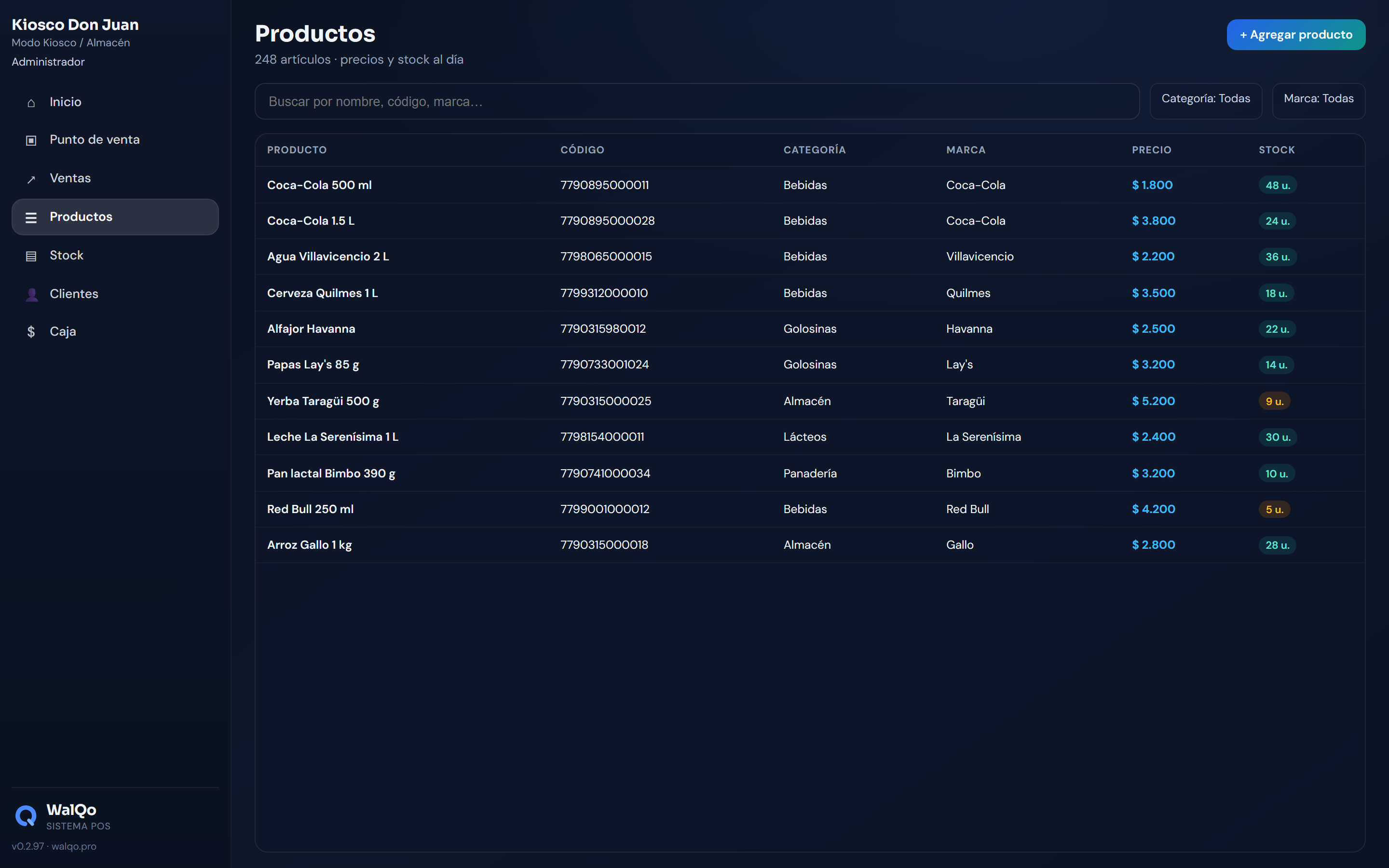This screenshot has height=868, width=1389.
Task: Click the WalQo logo icon
Action: tap(26, 816)
